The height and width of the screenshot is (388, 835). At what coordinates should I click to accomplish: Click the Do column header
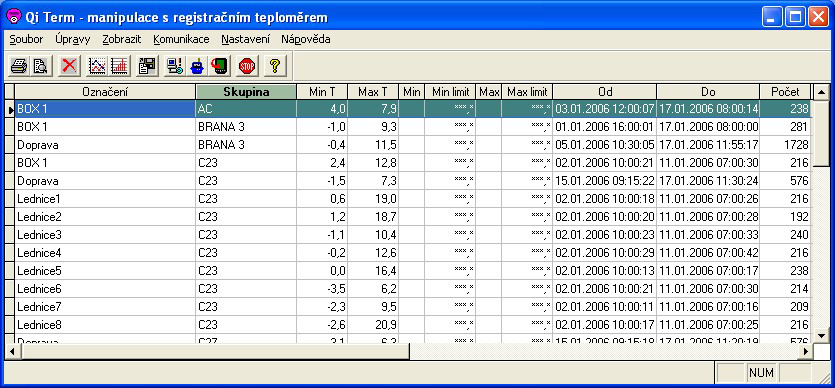click(708, 92)
